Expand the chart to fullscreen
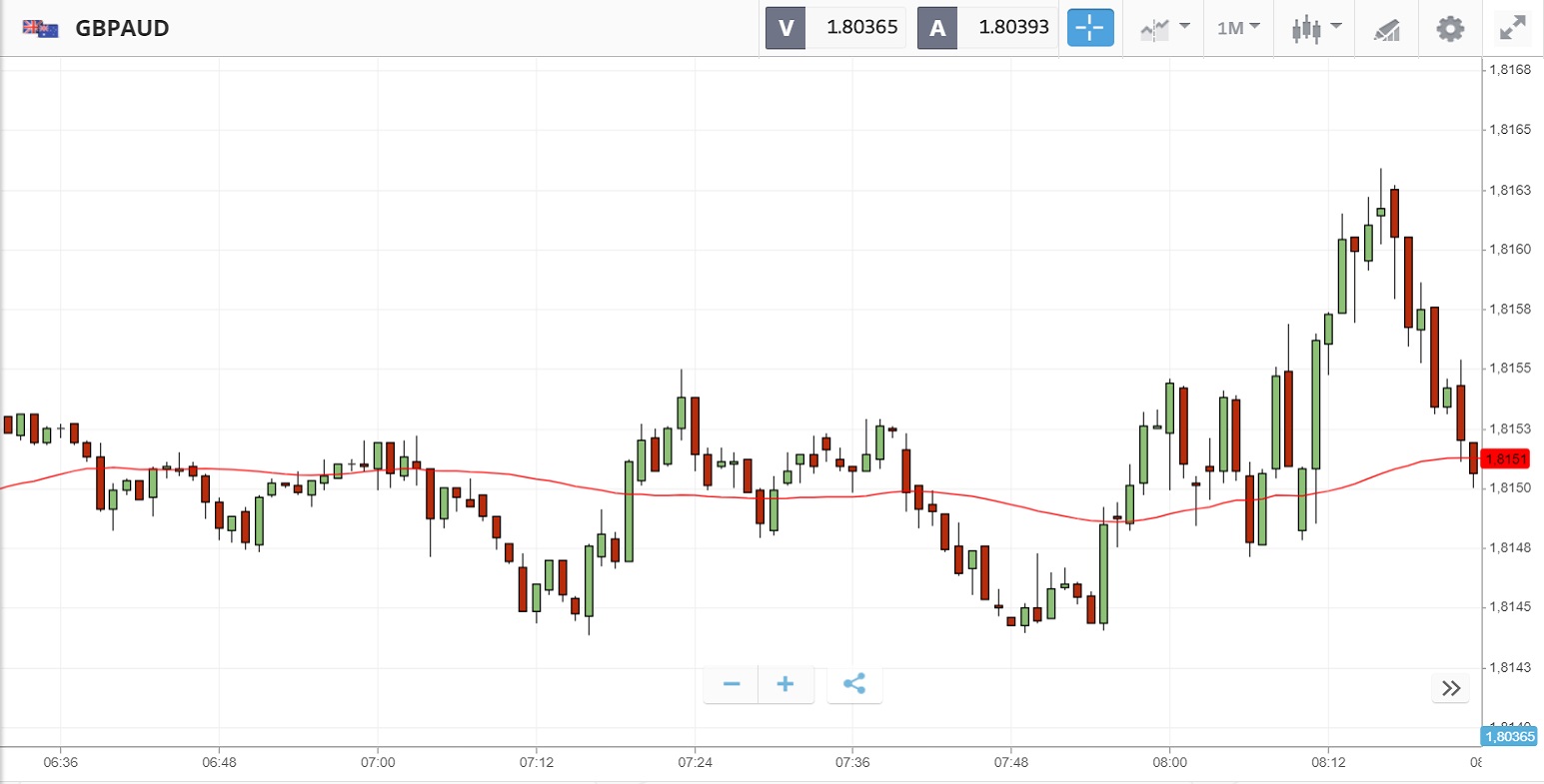The width and height of the screenshot is (1544, 784). pyautogui.click(x=1514, y=28)
